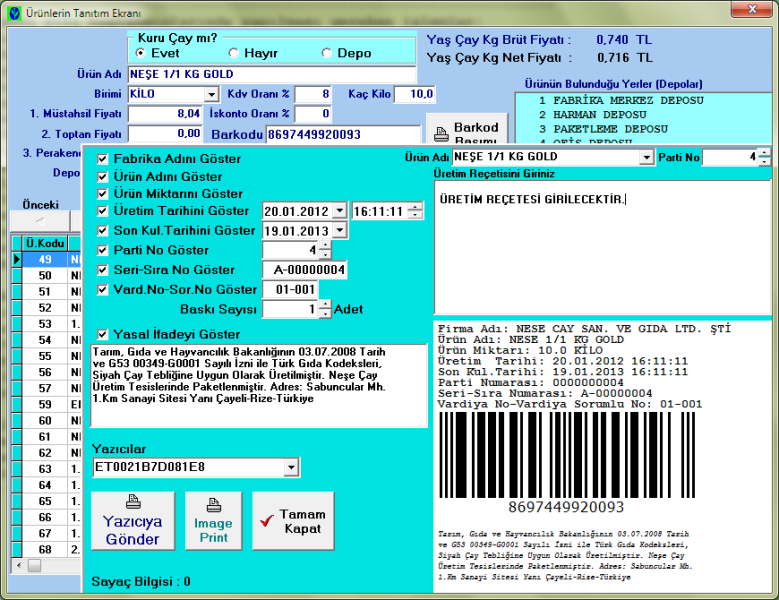Image resolution: width=779 pixels, height=600 pixels.
Task: Disable Yasal İfadeyi Göster checkbox
Action: point(103,334)
